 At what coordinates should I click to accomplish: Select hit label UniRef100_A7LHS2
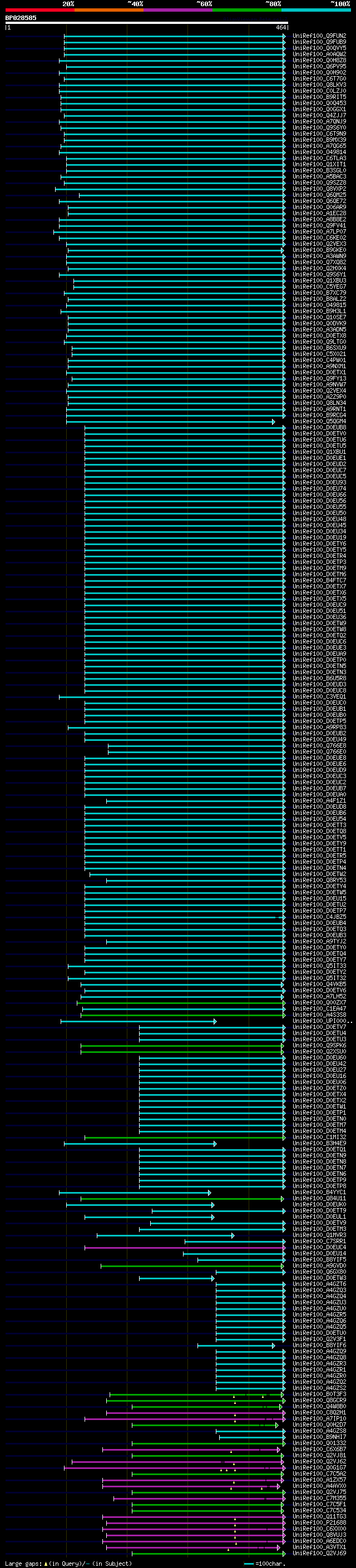click(319, 997)
